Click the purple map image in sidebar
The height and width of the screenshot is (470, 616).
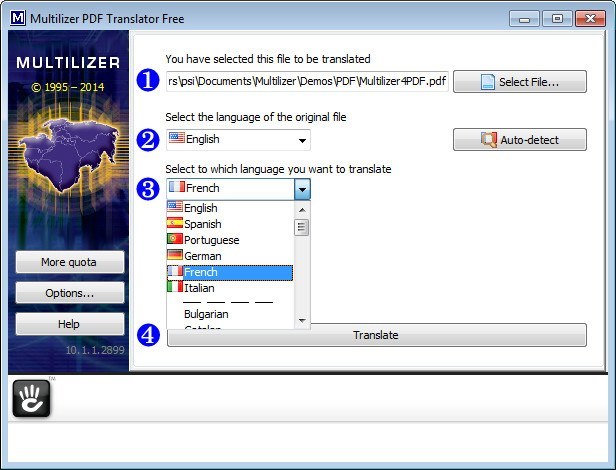(x=69, y=154)
